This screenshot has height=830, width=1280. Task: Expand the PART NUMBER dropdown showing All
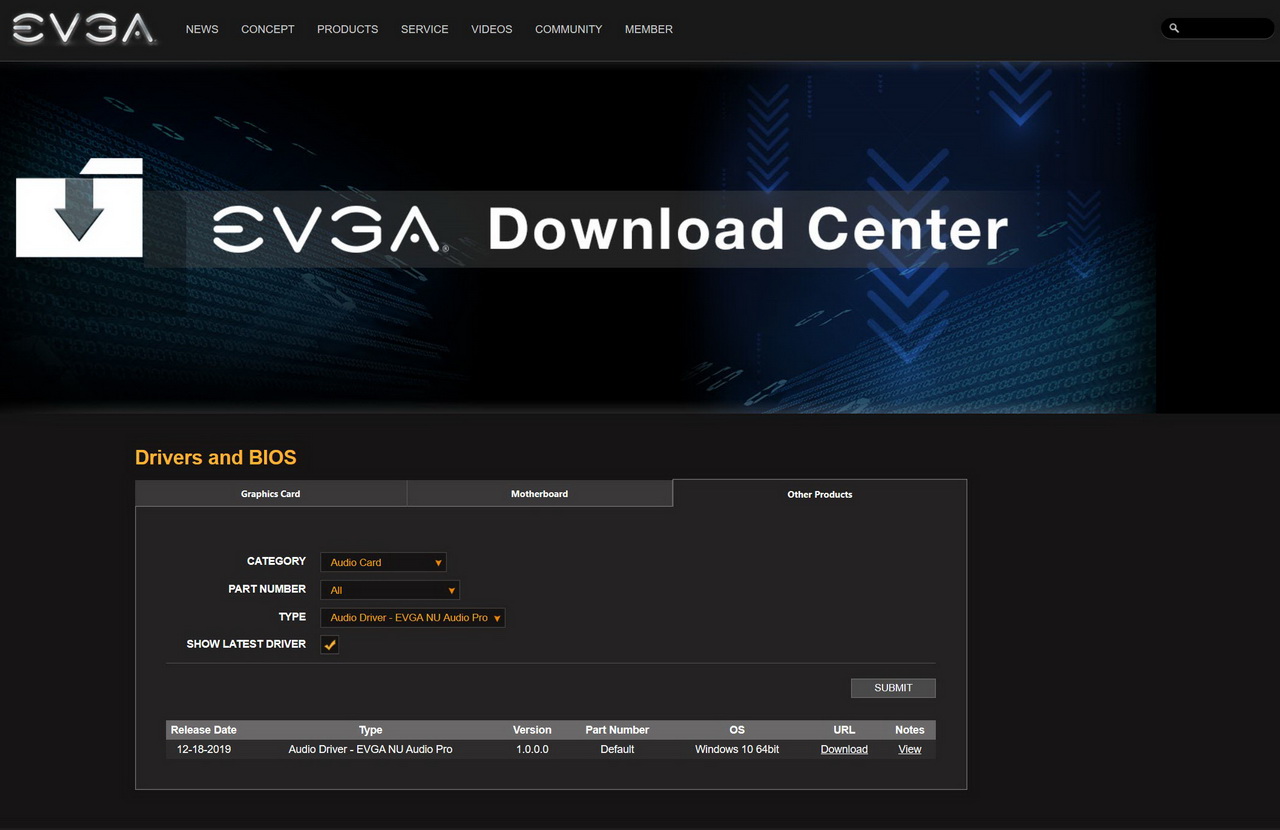pyautogui.click(x=390, y=590)
